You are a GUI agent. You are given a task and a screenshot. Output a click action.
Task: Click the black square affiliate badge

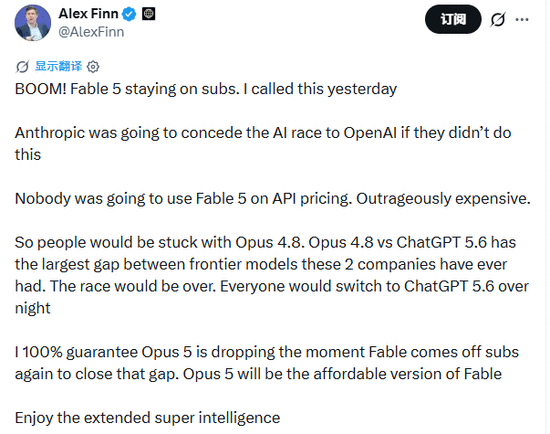pos(149,14)
